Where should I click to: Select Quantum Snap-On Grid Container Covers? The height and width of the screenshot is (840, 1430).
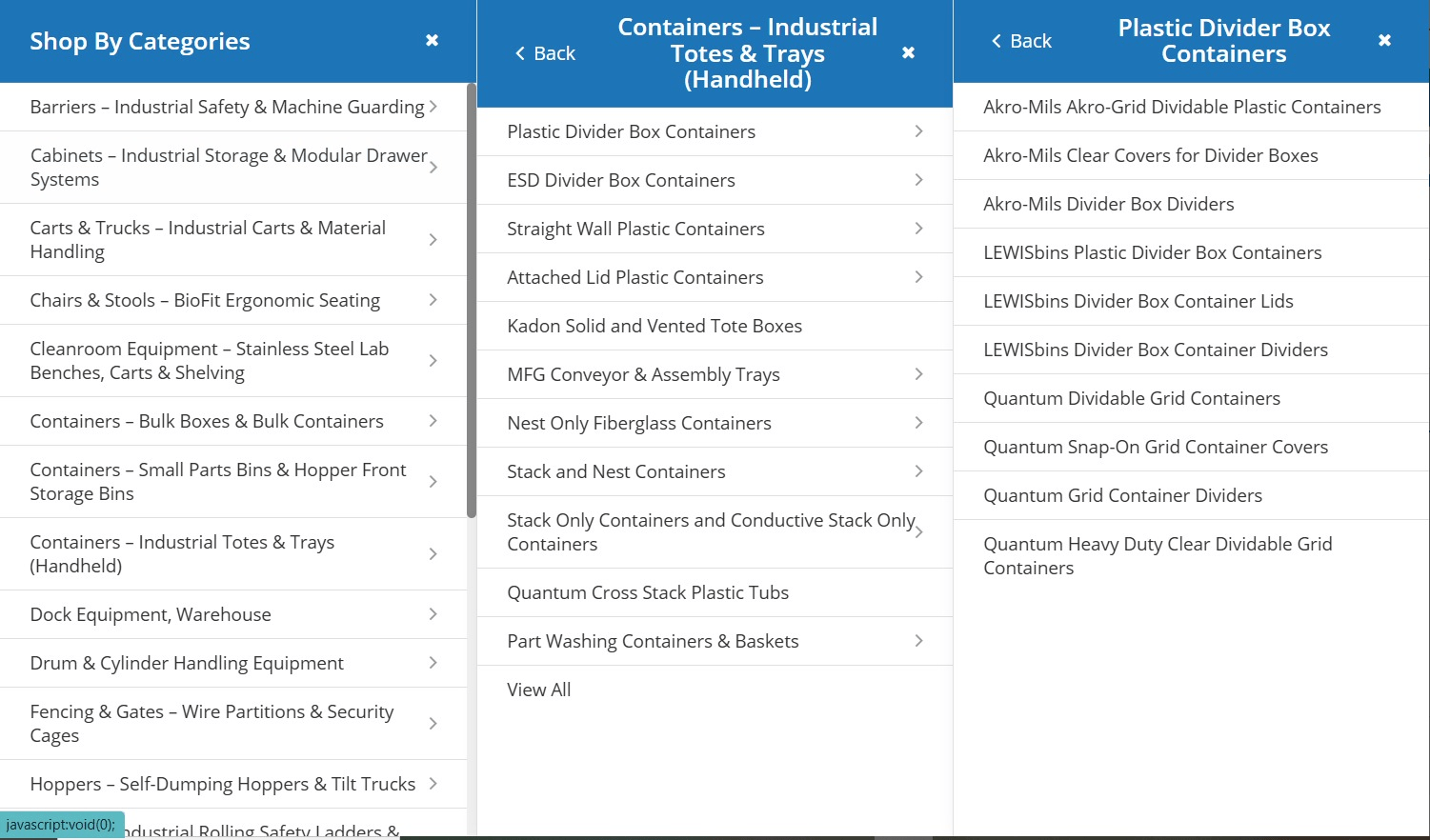[1155, 447]
